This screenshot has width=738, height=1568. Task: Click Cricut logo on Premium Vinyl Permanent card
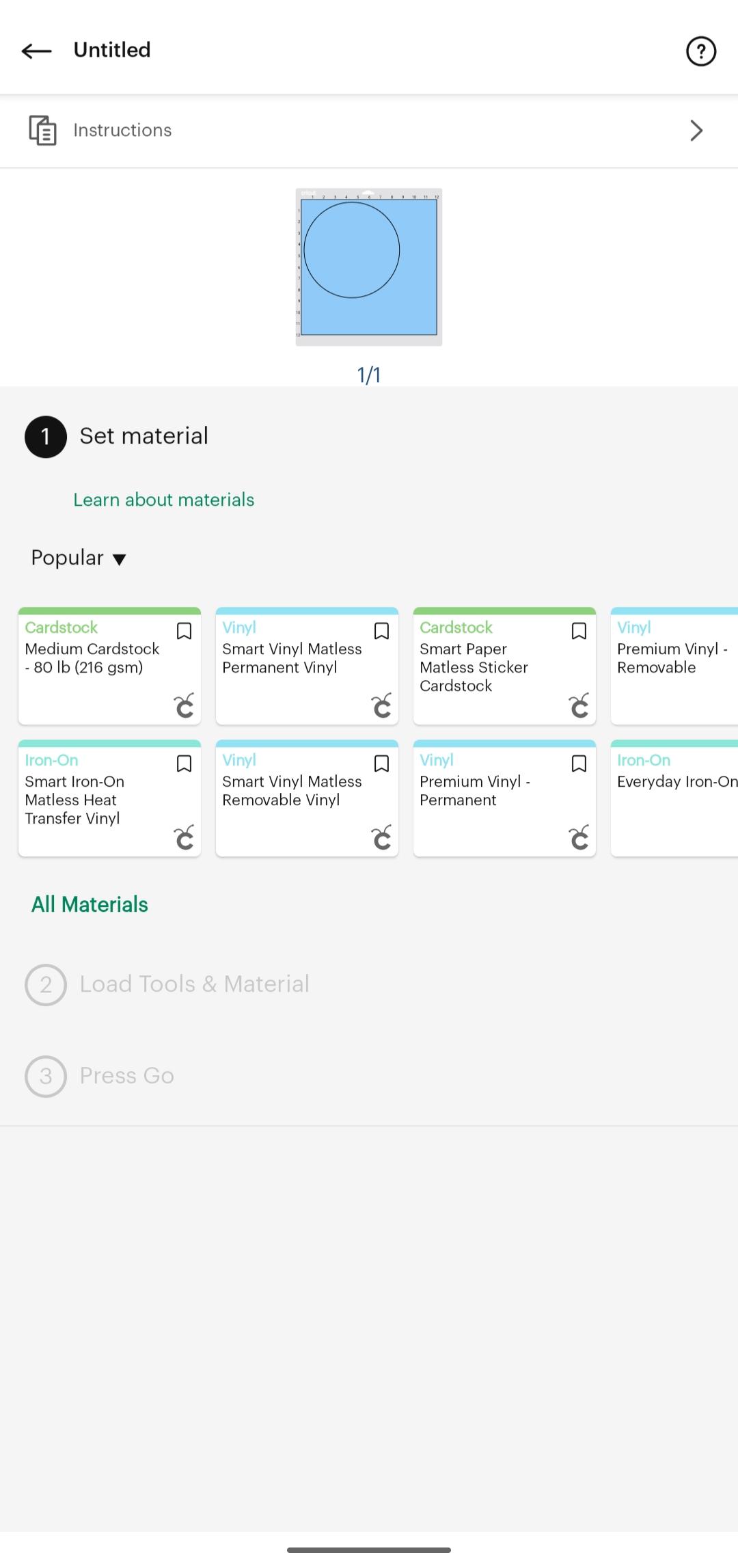pos(579,837)
